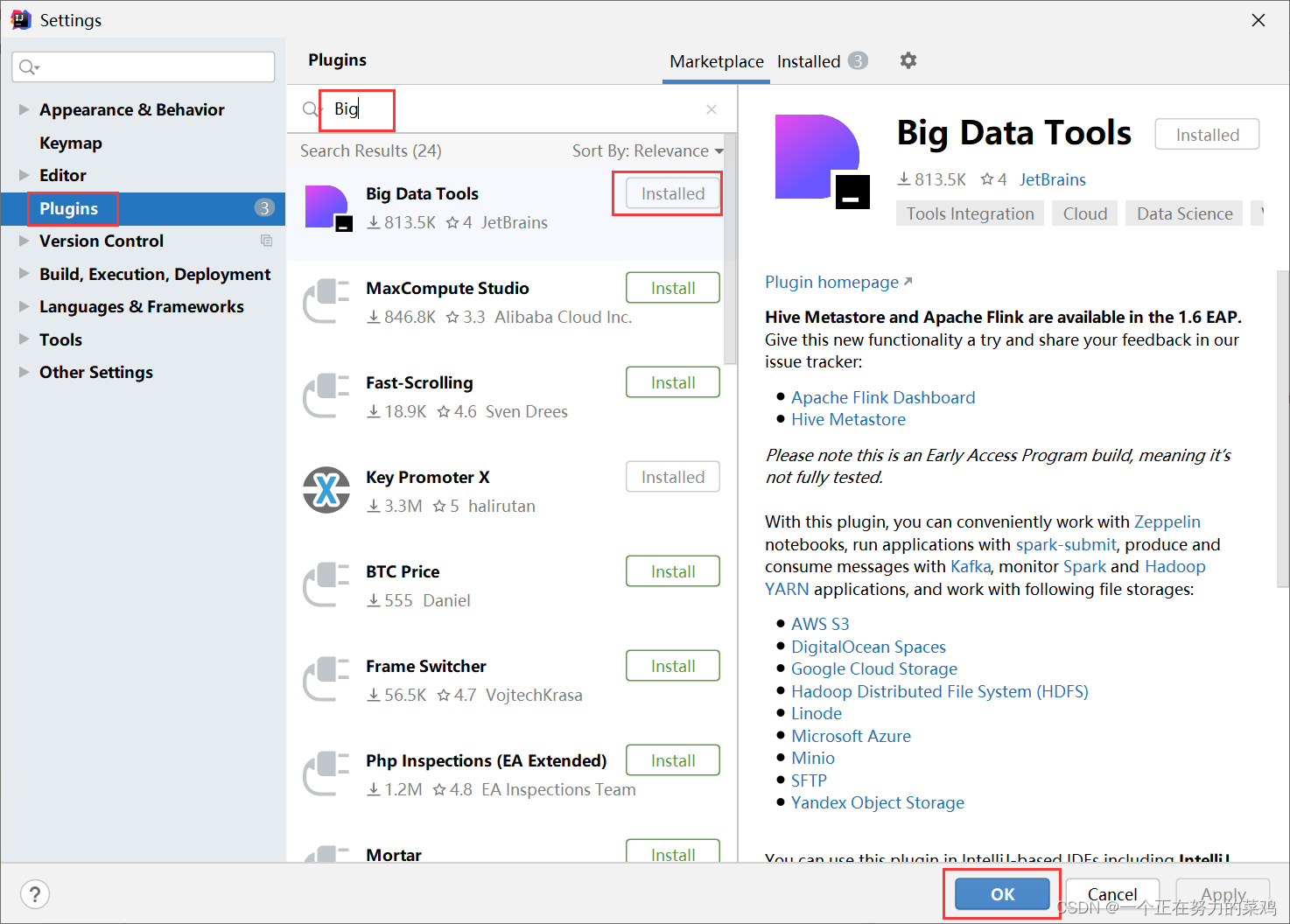Screen dimensions: 1290x924
Task: Expand the Editor settings node
Action: pyautogui.click(x=24, y=175)
